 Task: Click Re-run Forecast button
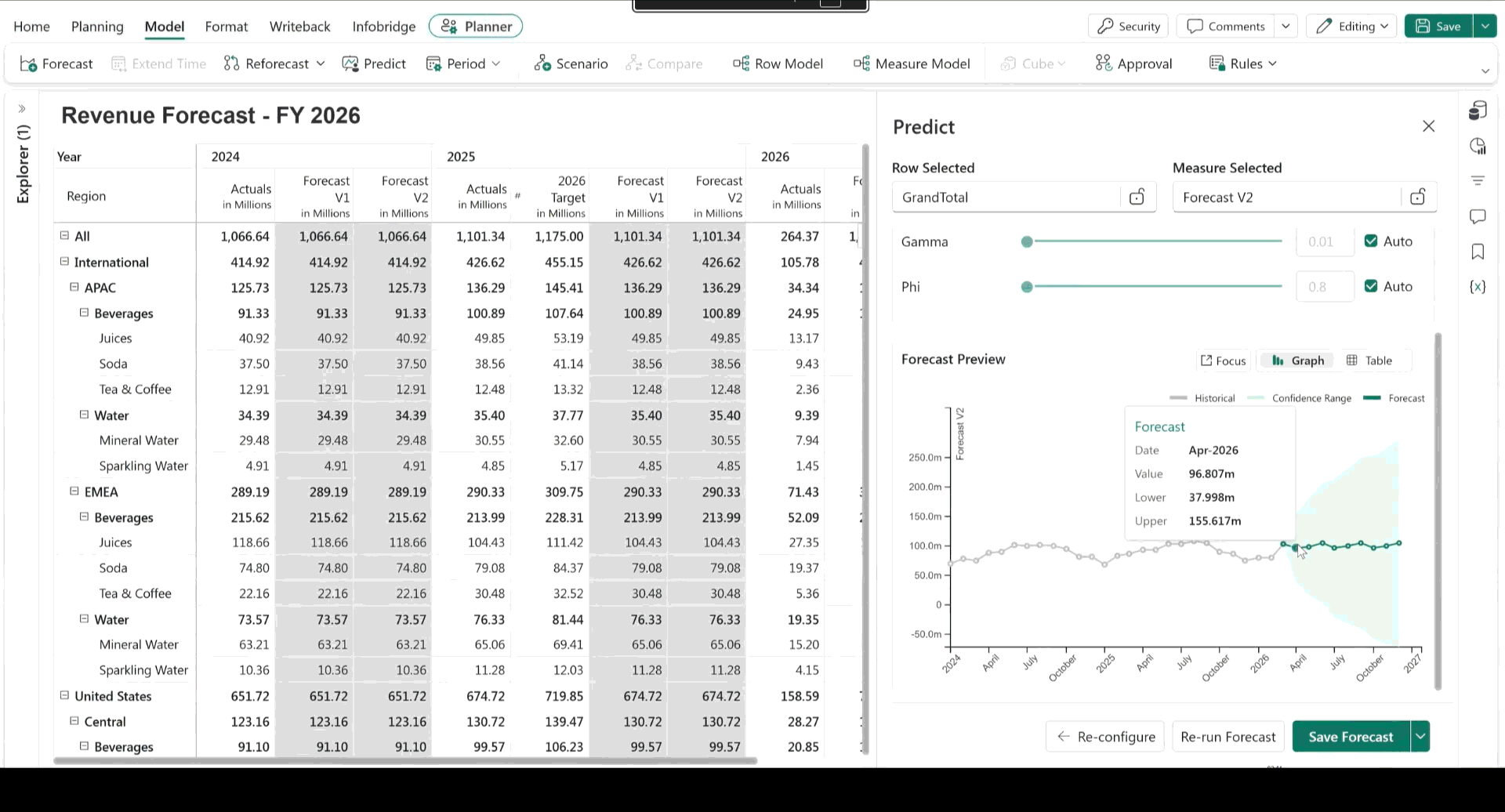tap(1228, 736)
